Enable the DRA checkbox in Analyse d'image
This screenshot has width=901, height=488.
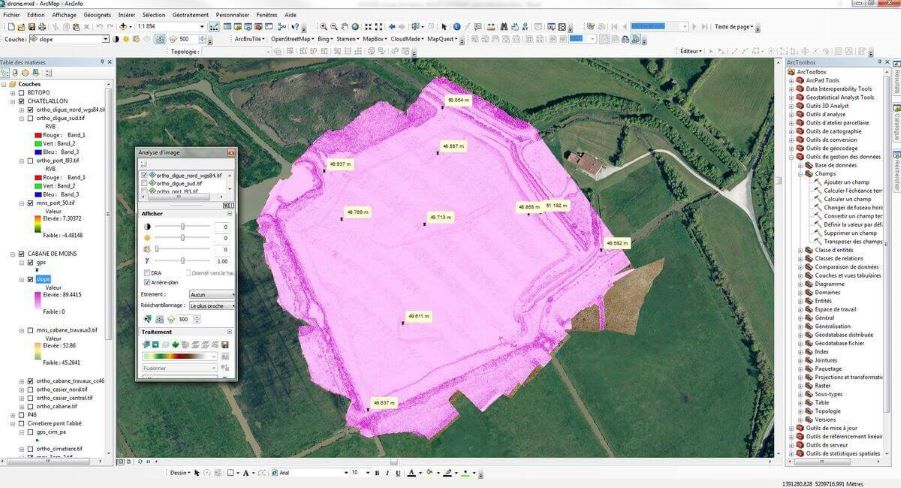(147, 273)
